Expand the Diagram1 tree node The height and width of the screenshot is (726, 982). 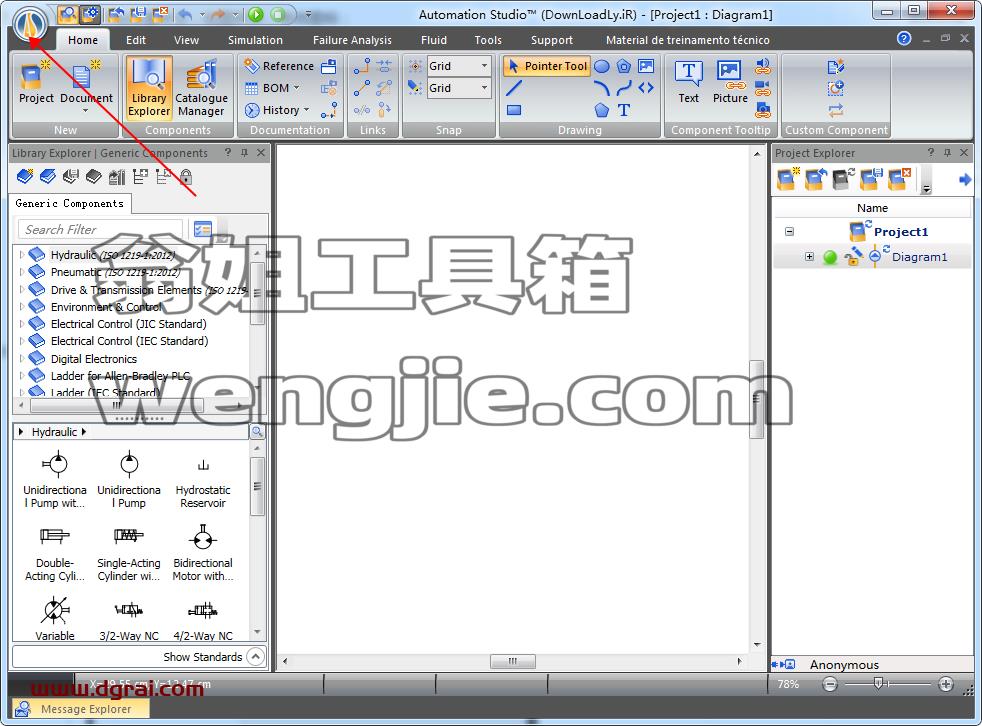(x=809, y=257)
